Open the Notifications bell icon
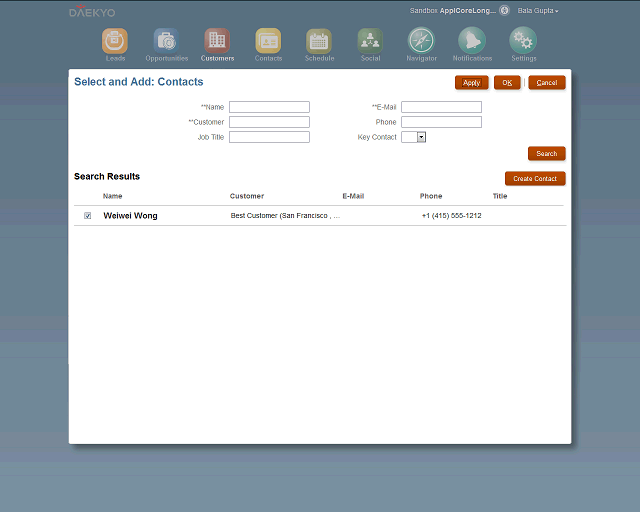640x512 pixels. tap(472, 40)
